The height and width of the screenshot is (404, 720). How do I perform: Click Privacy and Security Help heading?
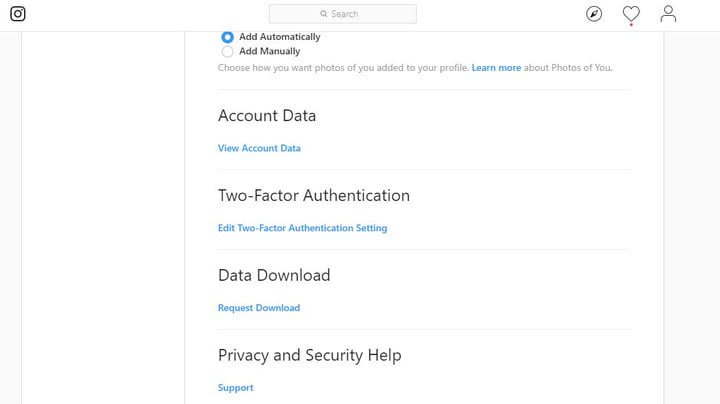[310, 355]
